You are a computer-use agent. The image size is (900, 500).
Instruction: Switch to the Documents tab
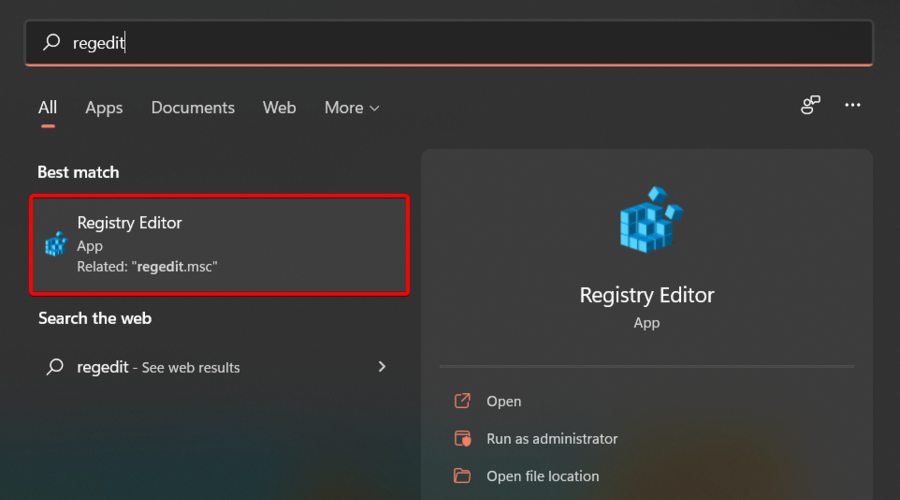tap(193, 108)
